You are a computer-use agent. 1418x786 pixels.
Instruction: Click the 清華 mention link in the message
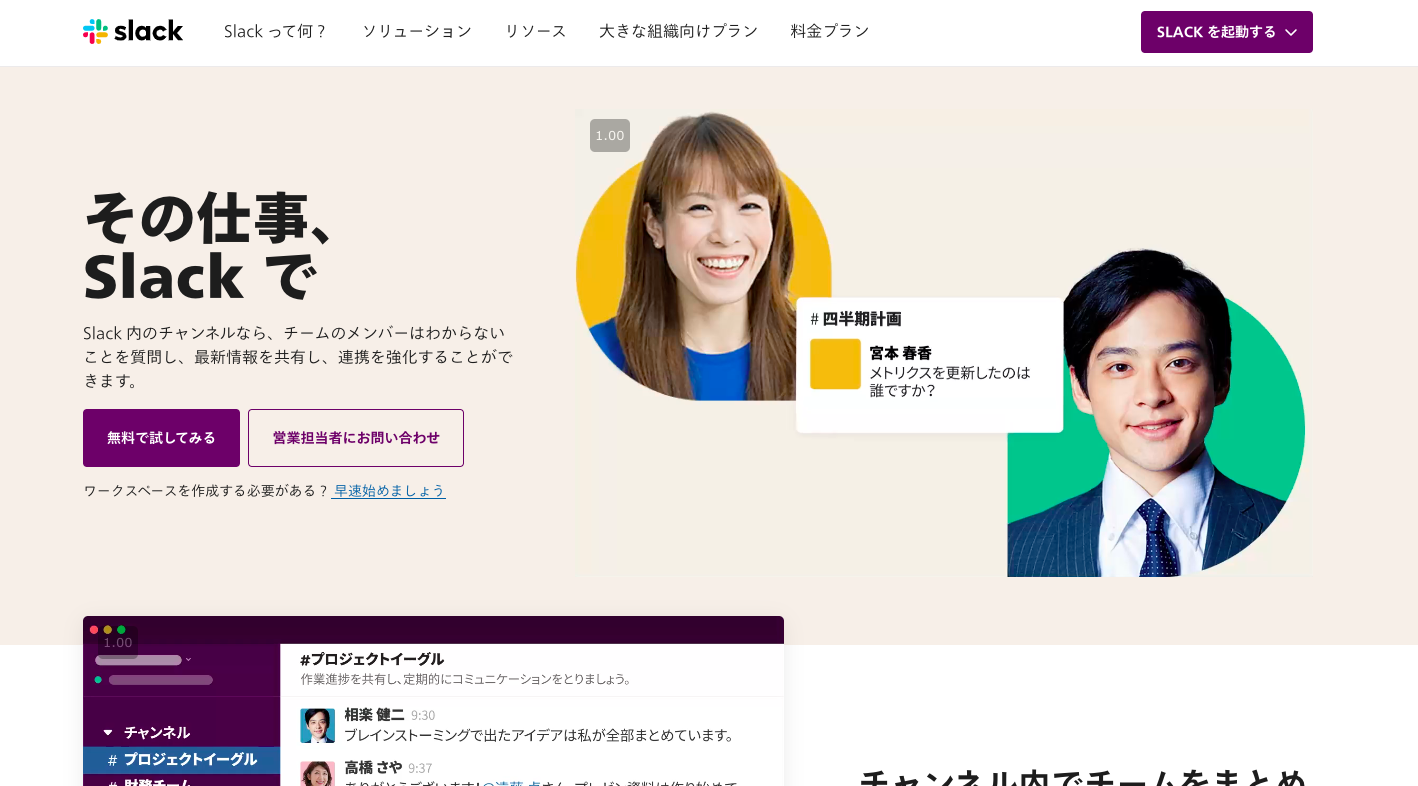point(509,783)
